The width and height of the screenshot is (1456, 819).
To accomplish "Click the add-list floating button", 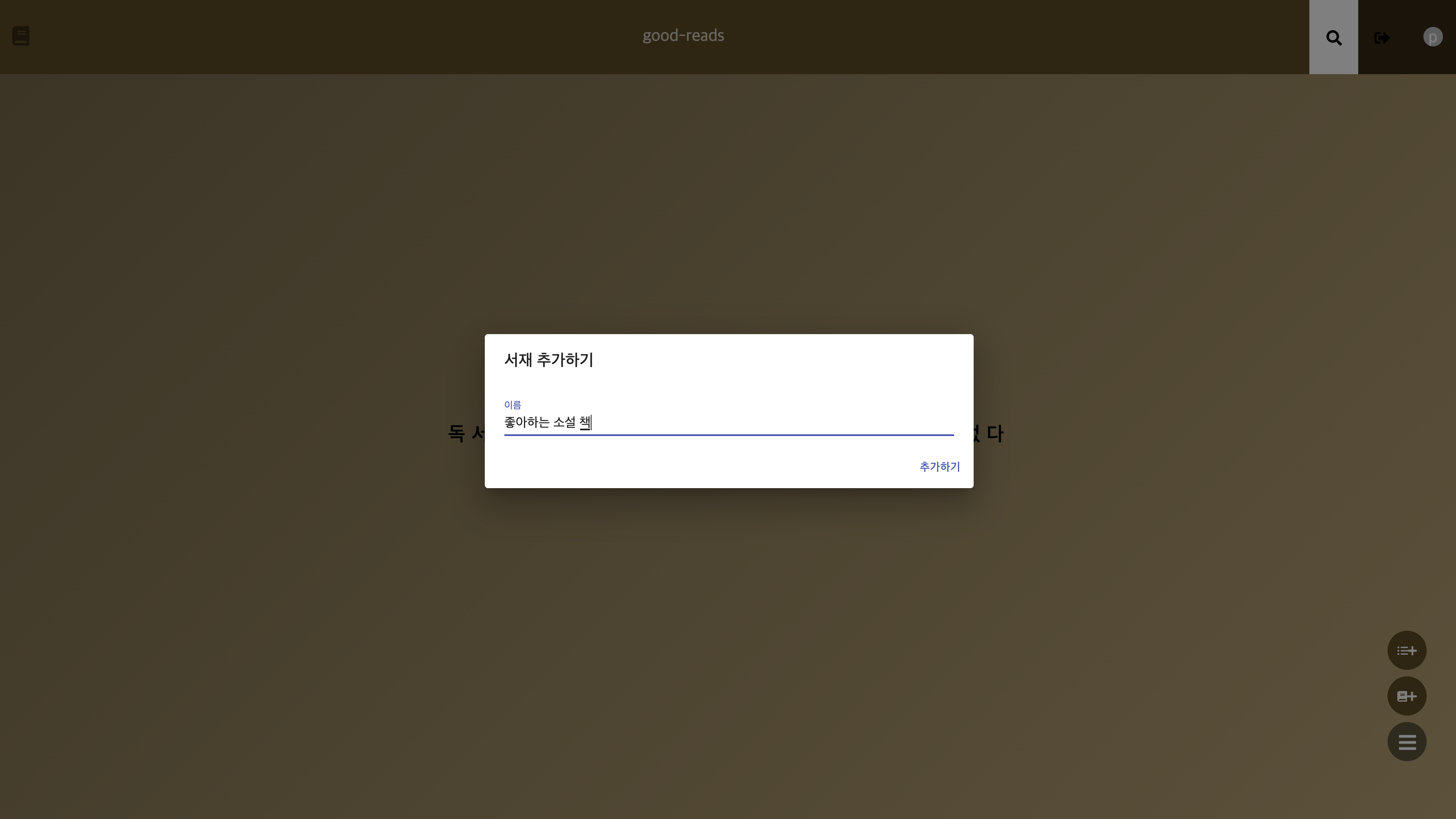I will 1406,650.
